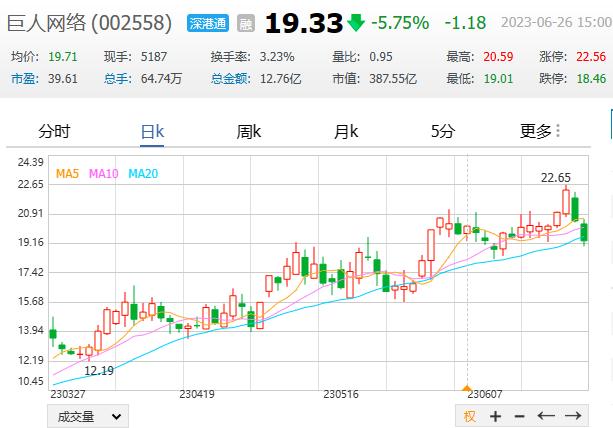This screenshot has height=428, width=613.
Task: Move chart left with left arrow
Action: (546, 415)
